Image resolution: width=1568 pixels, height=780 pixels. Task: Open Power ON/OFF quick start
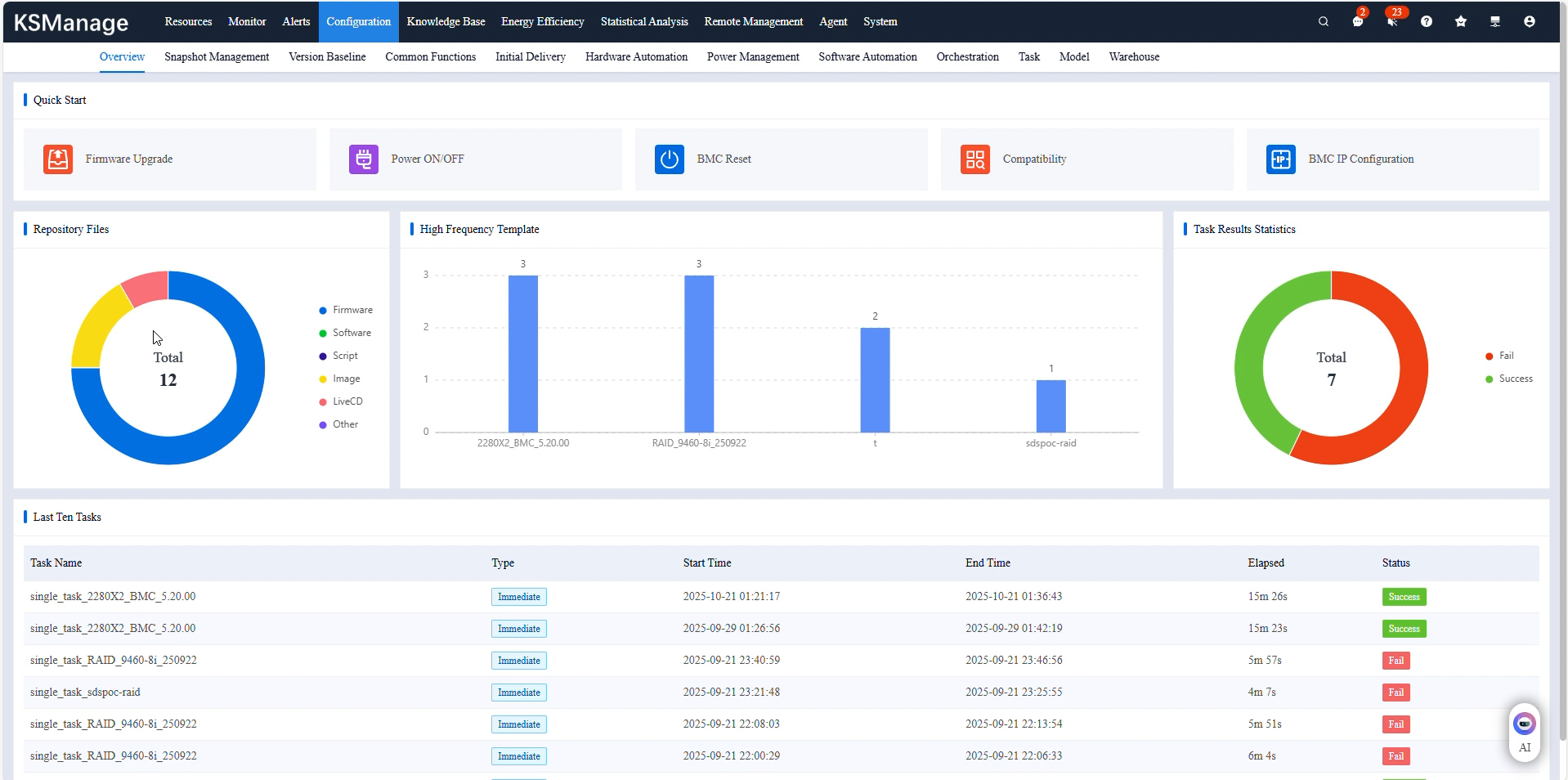[x=427, y=159]
